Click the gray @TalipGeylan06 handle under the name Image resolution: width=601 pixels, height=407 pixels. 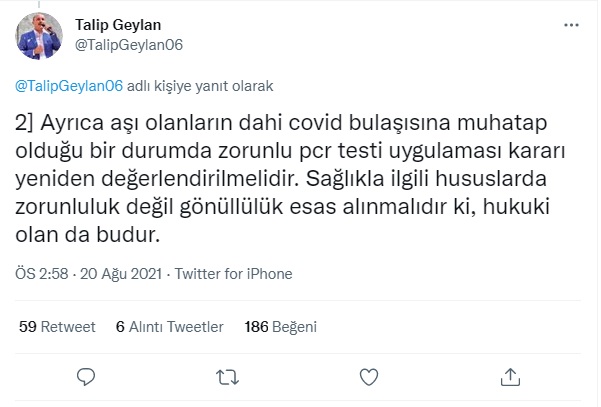(x=129, y=45)
